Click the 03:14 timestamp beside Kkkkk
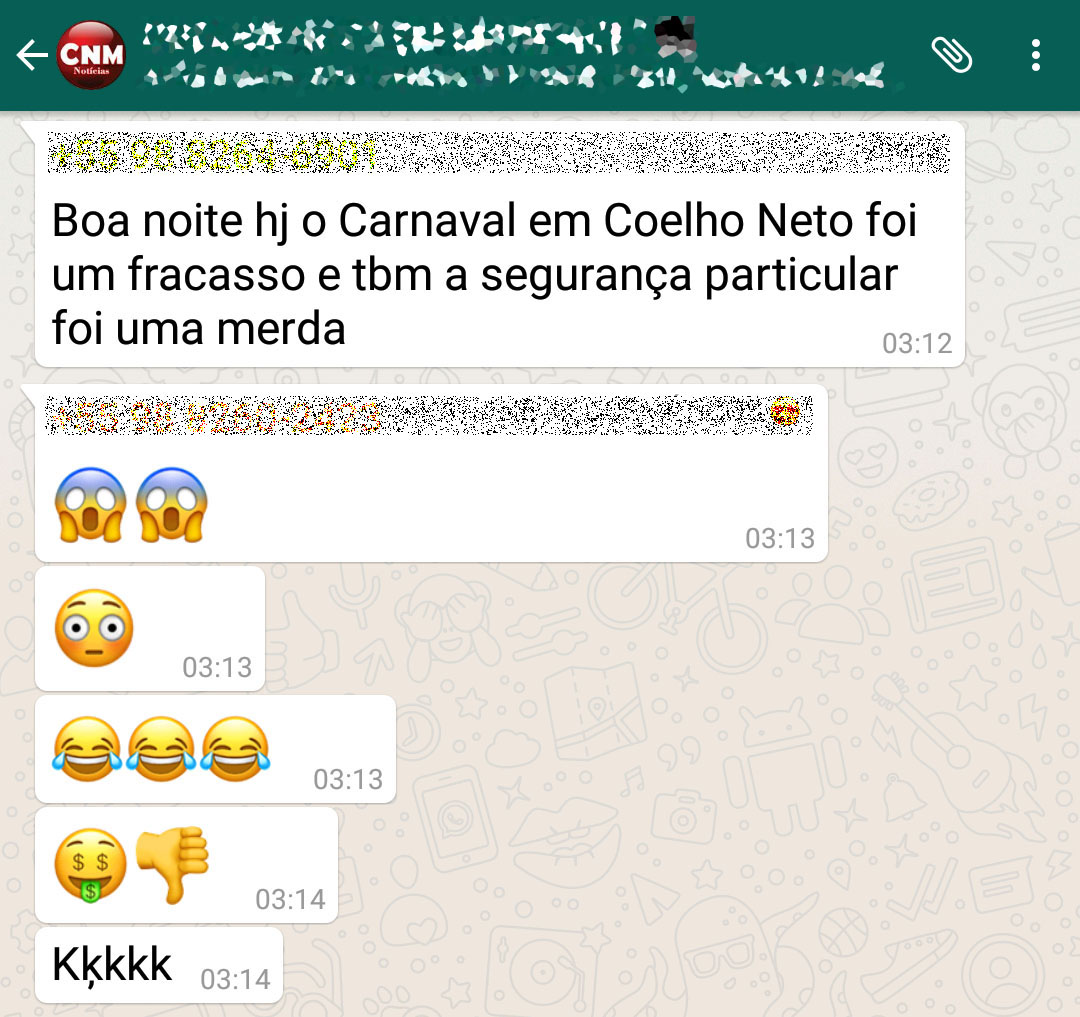This screenshot has height=1017, width=1080. (235, 979)
